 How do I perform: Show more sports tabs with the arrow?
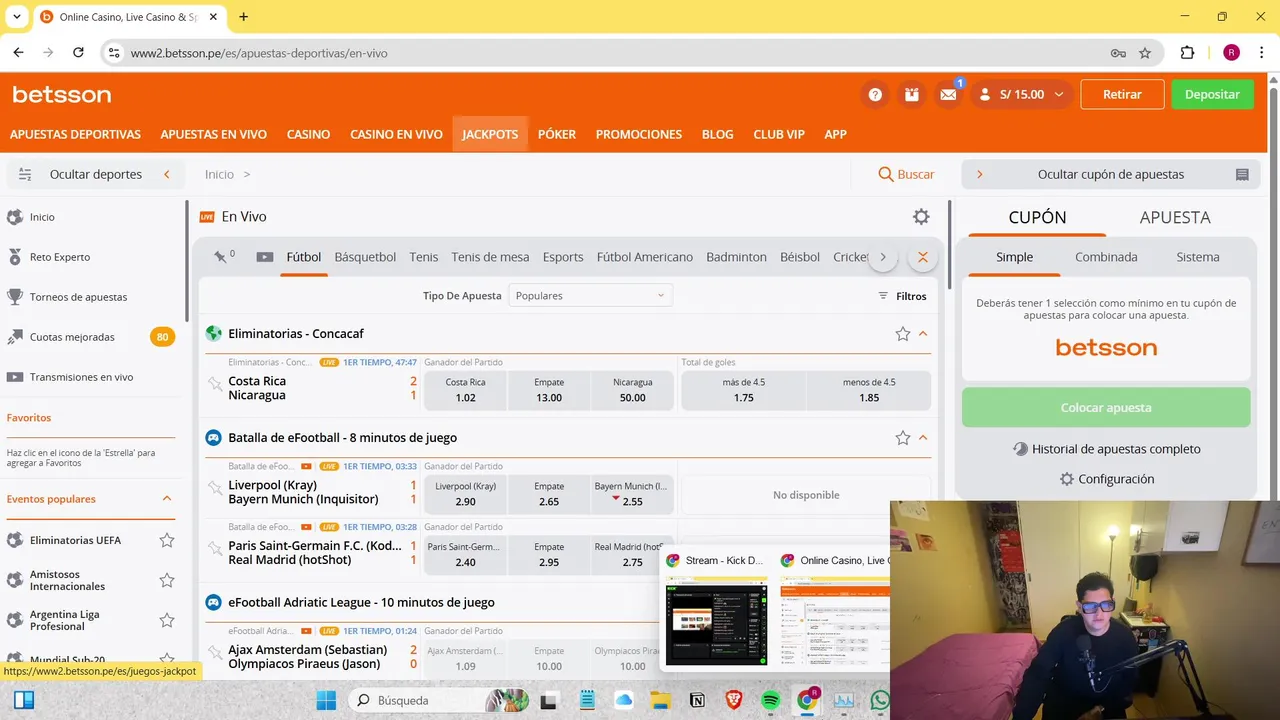click(x=882, y=257)
